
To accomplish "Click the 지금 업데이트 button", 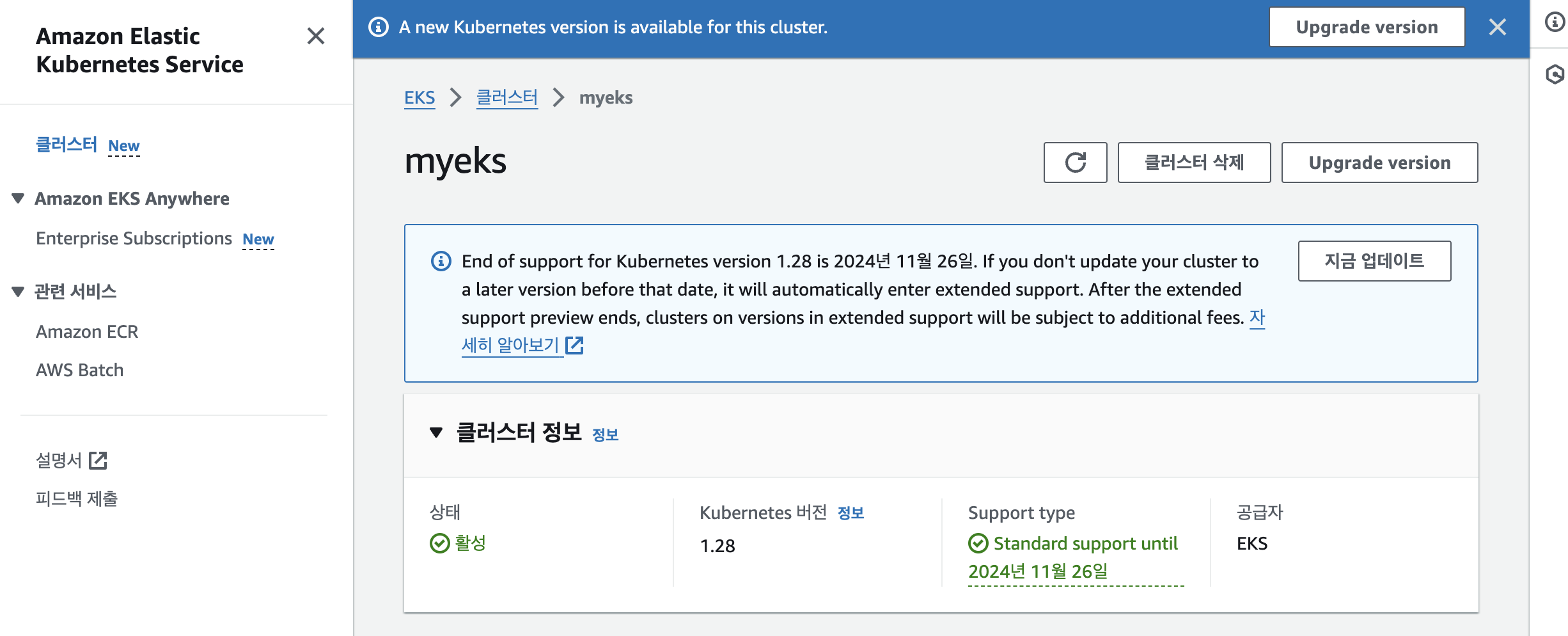I will [x=1374, y=261].
